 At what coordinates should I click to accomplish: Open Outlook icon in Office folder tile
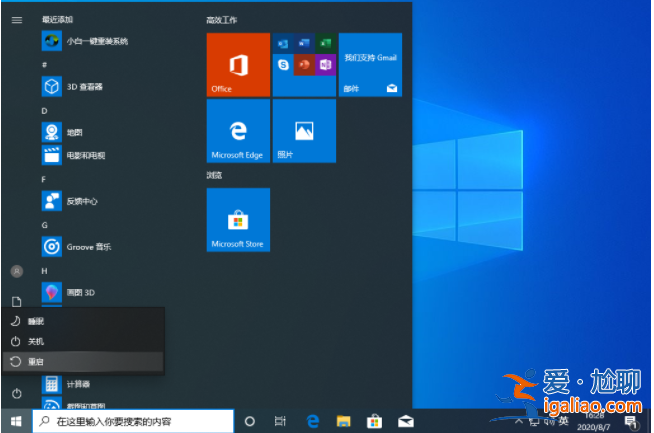283,43
